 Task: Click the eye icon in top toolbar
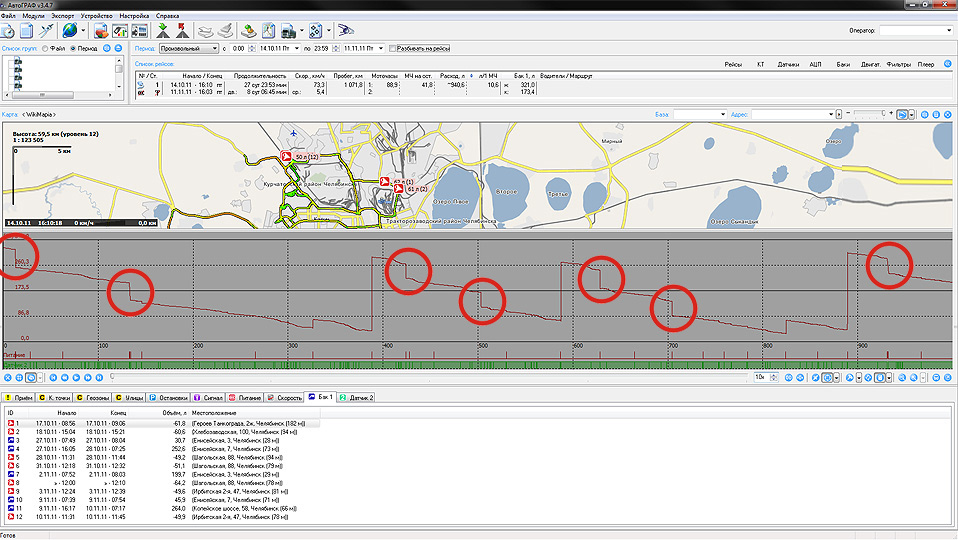pos(346,31)
